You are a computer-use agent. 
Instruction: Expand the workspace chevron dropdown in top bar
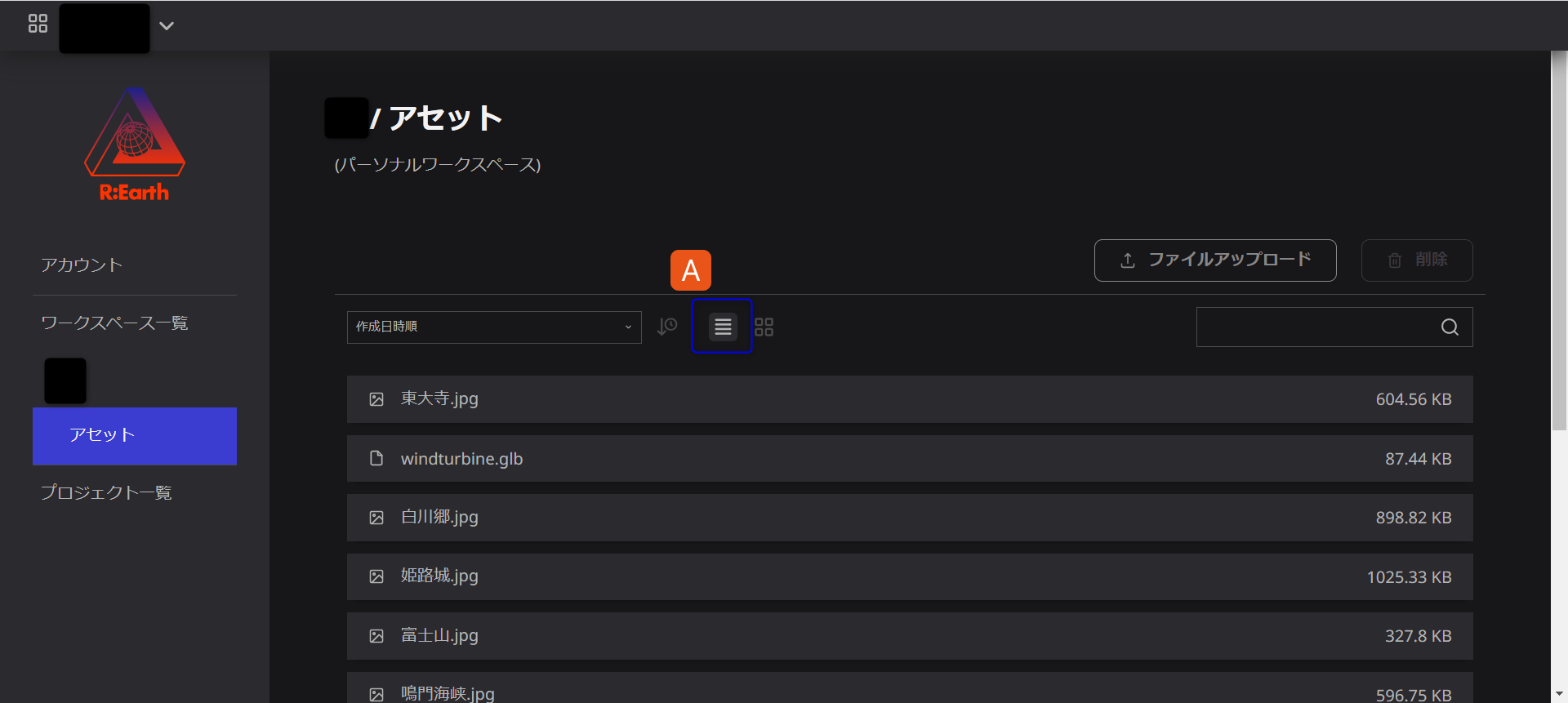167,26
